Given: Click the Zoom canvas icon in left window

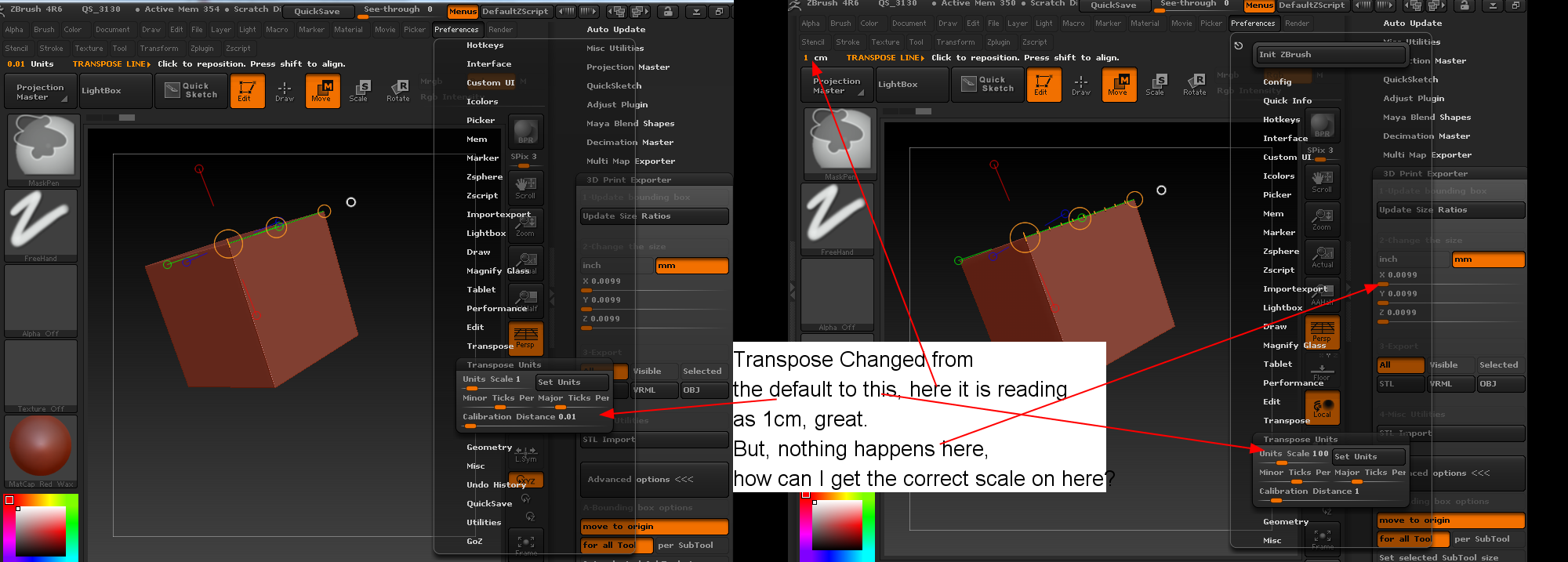Looking at the screenshot, I should [525, 226].
